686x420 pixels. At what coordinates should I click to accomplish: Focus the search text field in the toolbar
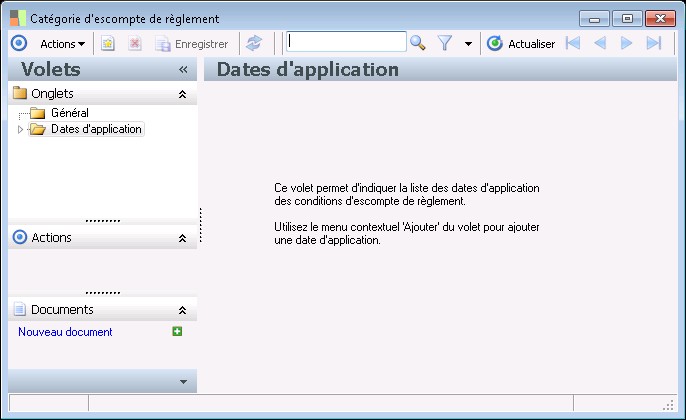click(346, 42)
